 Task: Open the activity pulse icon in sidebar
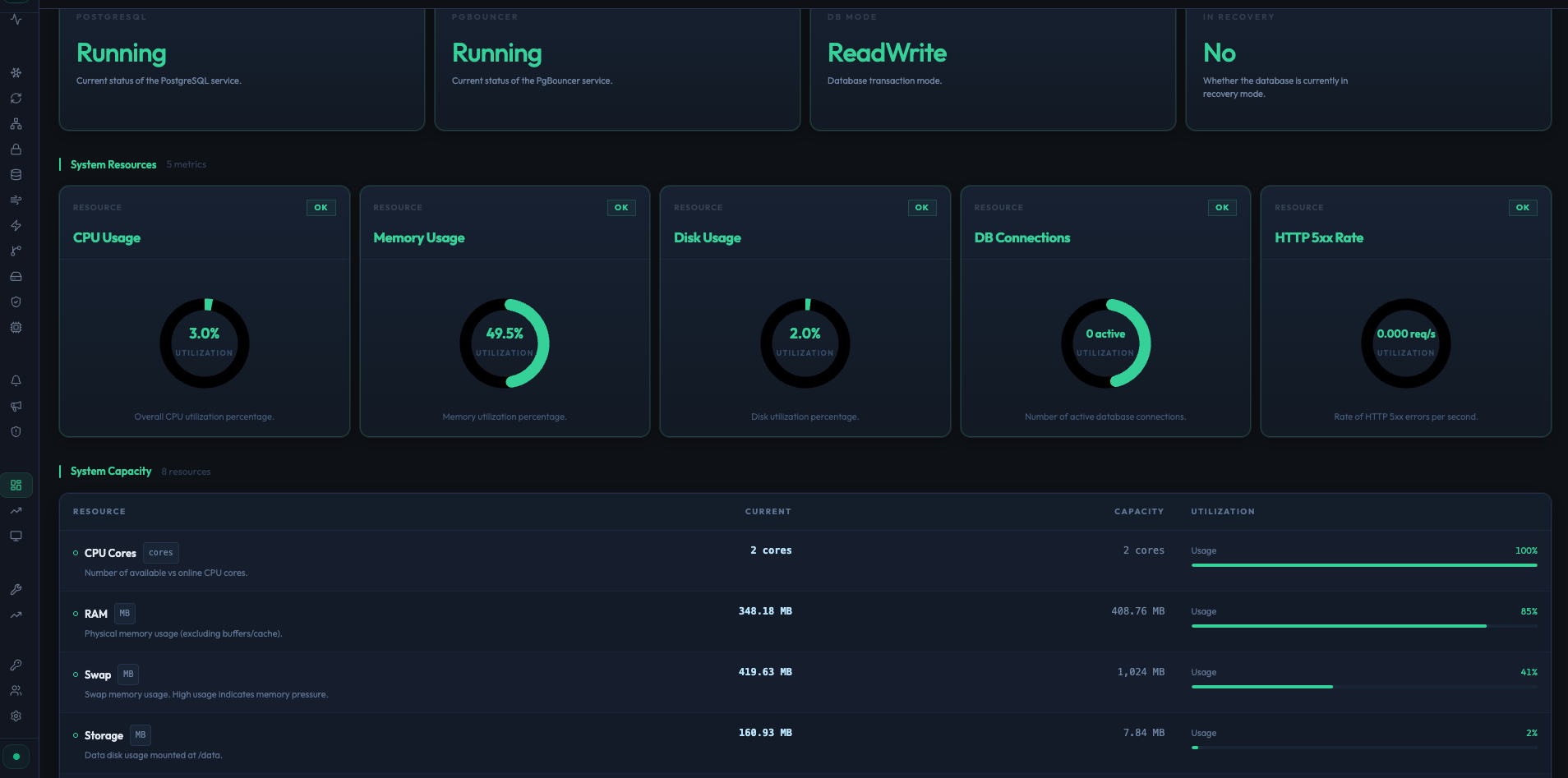pyautogui.click(x=16, y=19)
